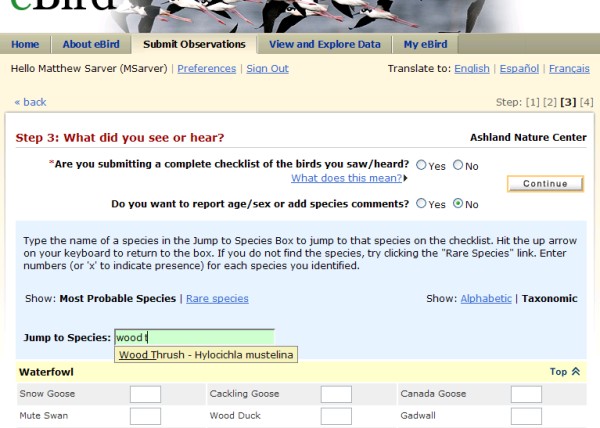Click the Top double-chevron icon

576,371
